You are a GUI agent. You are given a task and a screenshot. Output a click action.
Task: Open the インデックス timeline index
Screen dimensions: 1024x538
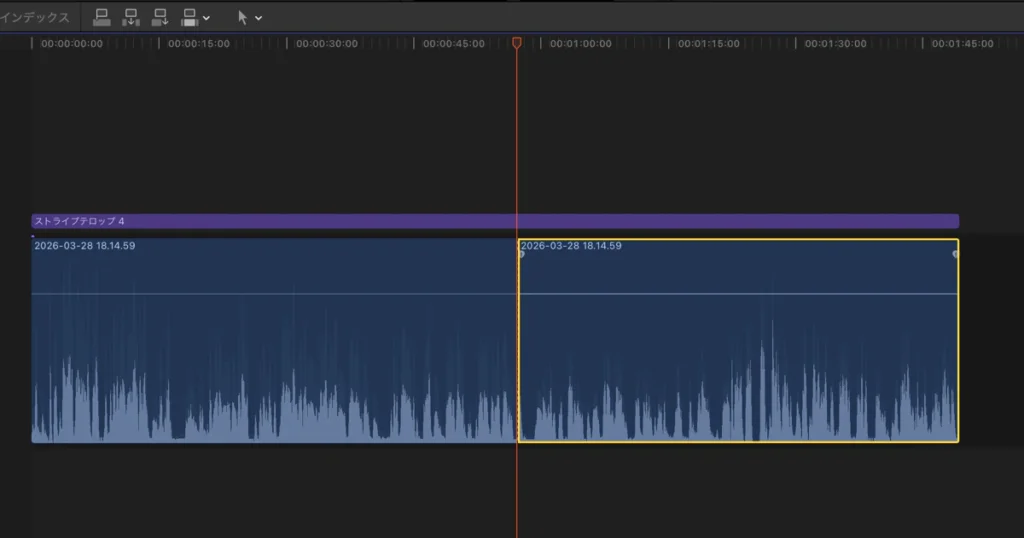tap(36, 18)
